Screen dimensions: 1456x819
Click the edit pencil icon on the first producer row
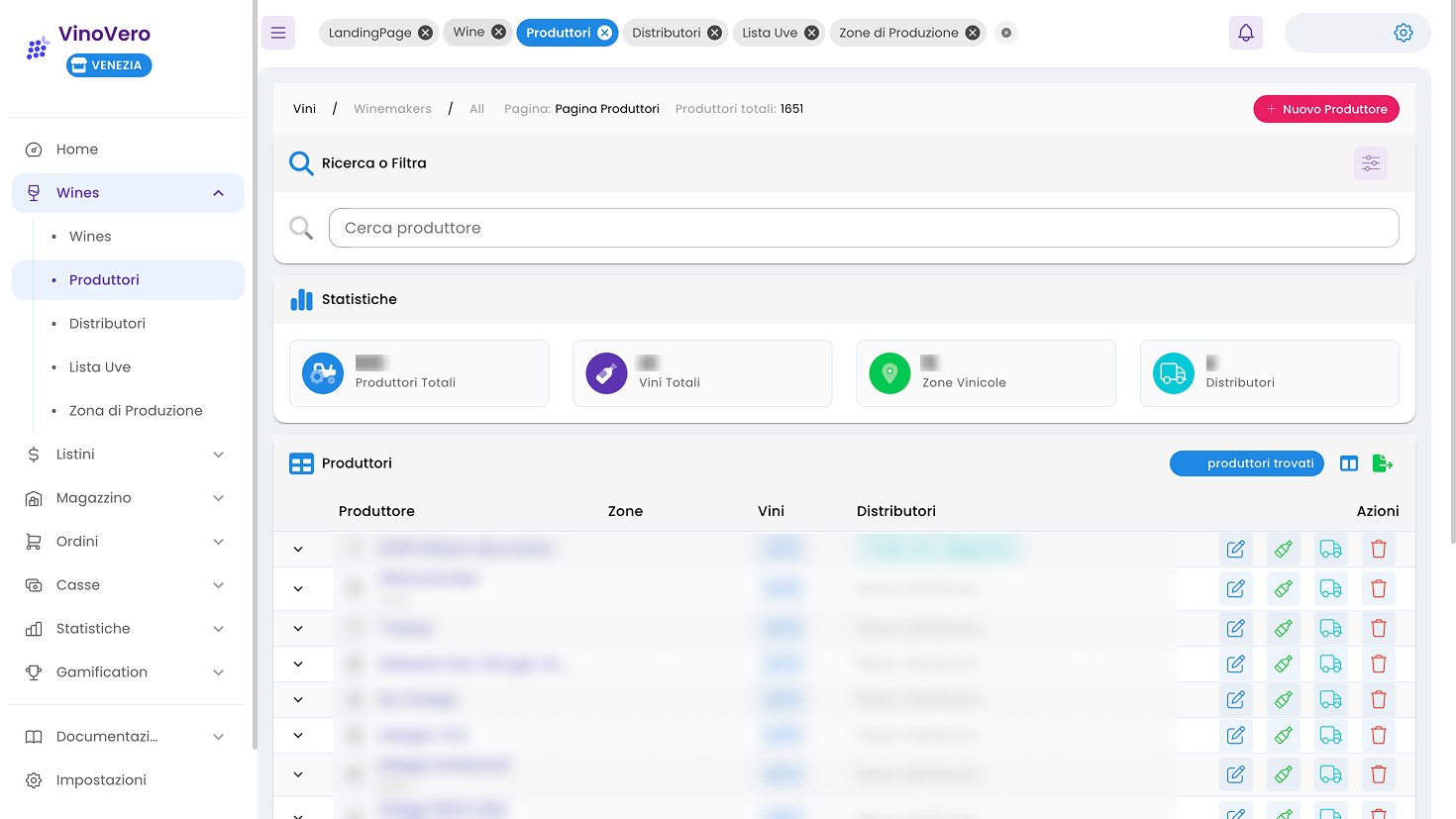point(1235,549)
